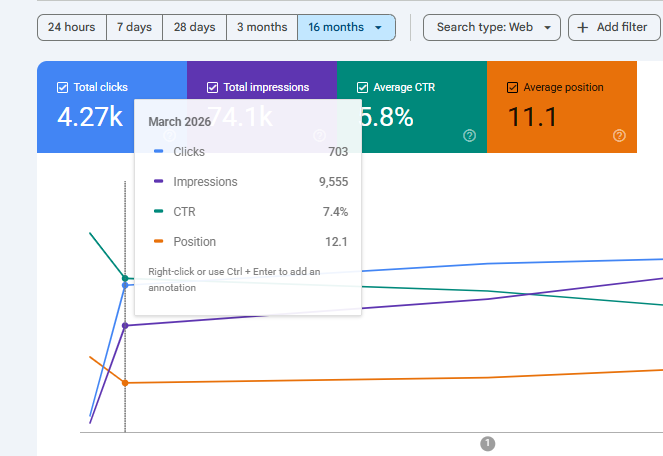Click the blue Clicks data point on the chart
The image size is (663, 456).
tap(125, 286)
